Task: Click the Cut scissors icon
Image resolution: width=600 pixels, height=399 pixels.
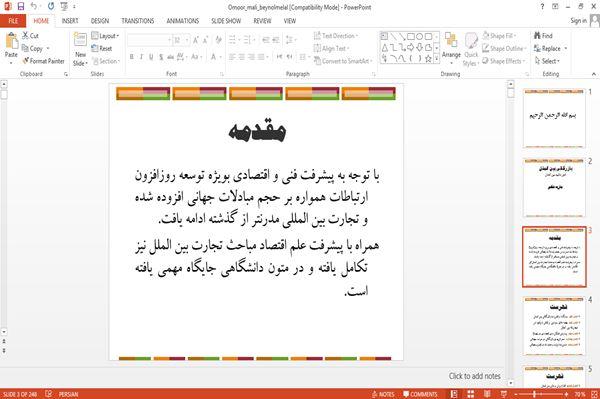Action: [25, 36]
